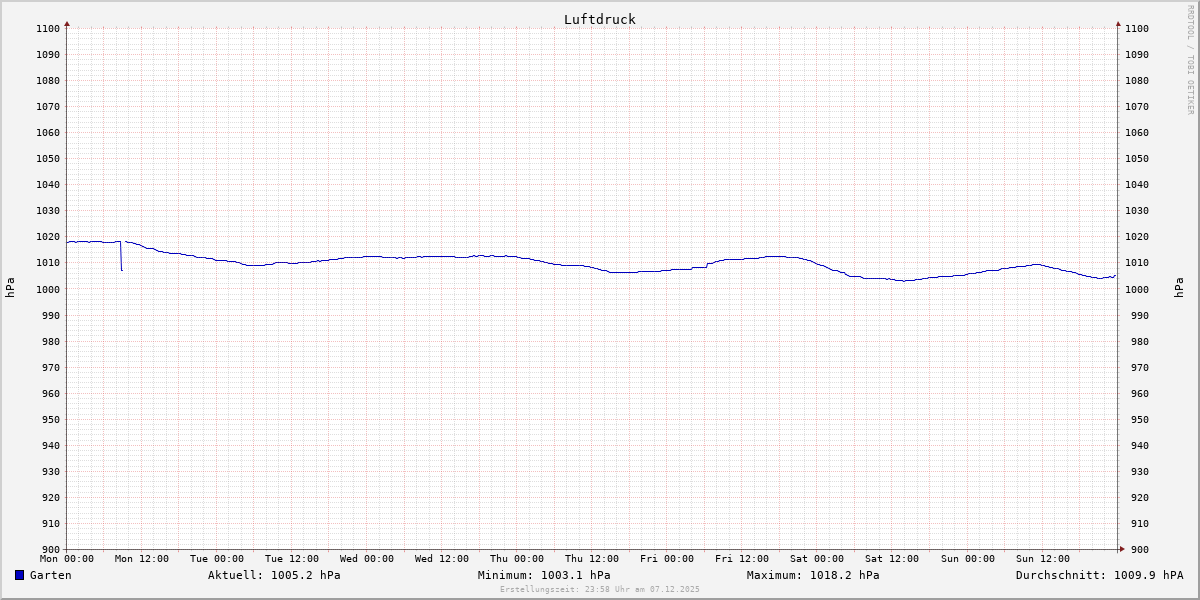
Task: Click the Maximum 1018.2 hPa value
Action: coord(813,575)
